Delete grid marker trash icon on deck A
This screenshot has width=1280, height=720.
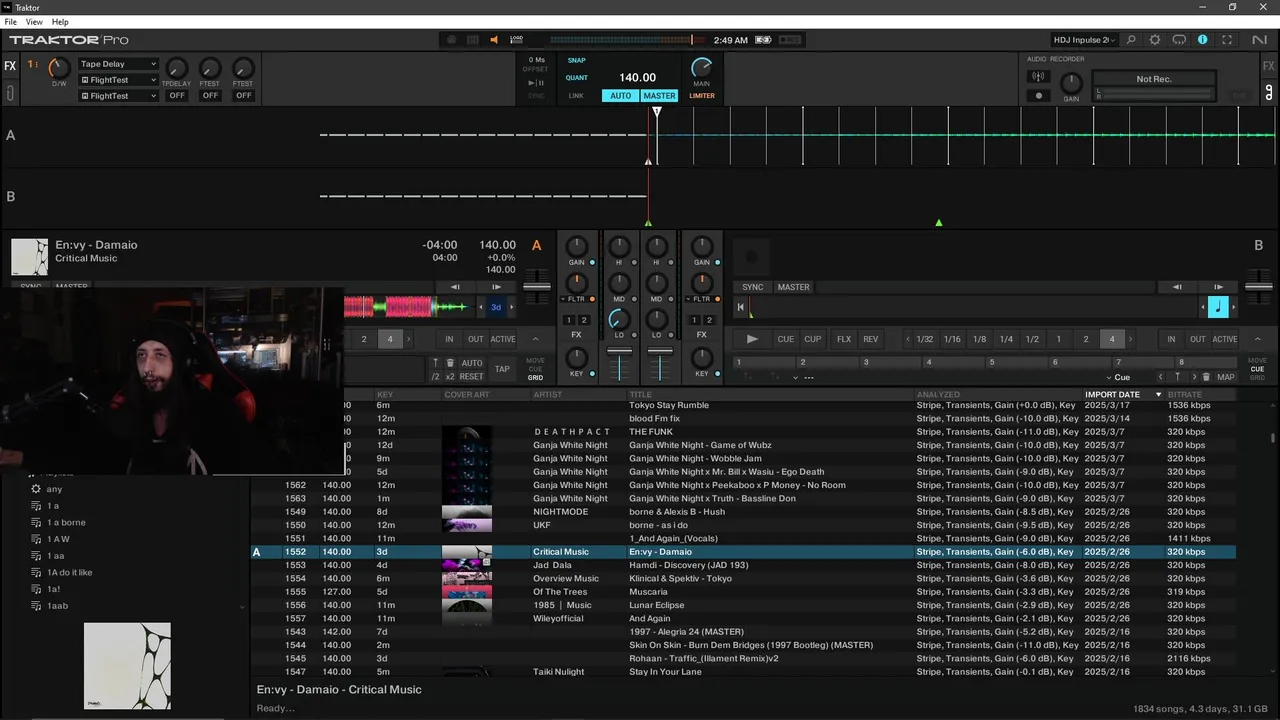(x=450, y=363)
